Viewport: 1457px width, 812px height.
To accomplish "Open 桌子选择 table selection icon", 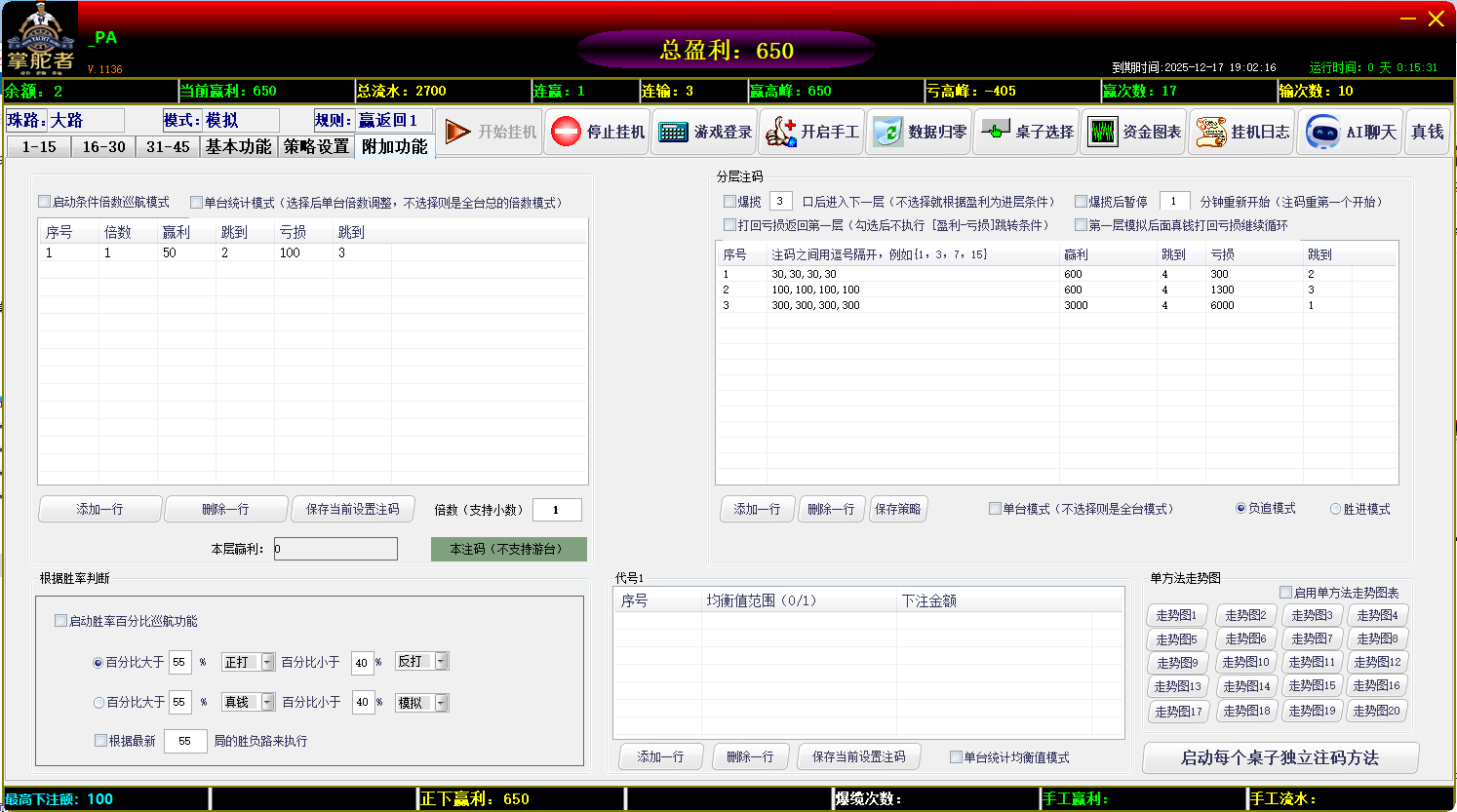I will [x=995, y=132].
